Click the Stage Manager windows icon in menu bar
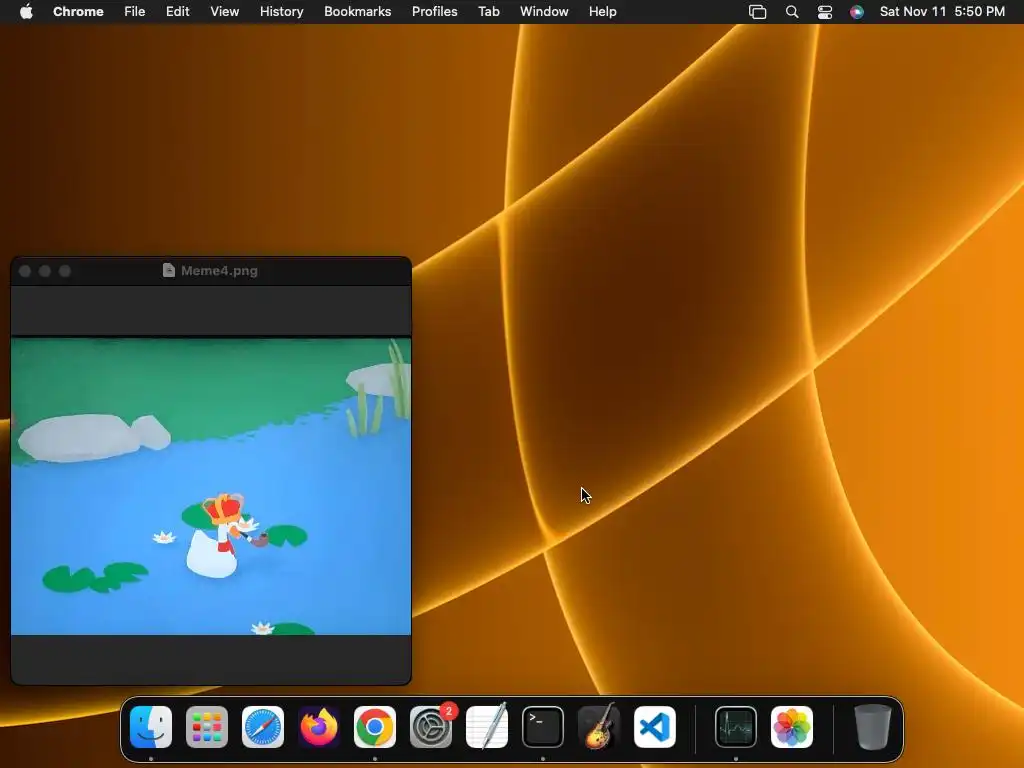 coord(758,12)
